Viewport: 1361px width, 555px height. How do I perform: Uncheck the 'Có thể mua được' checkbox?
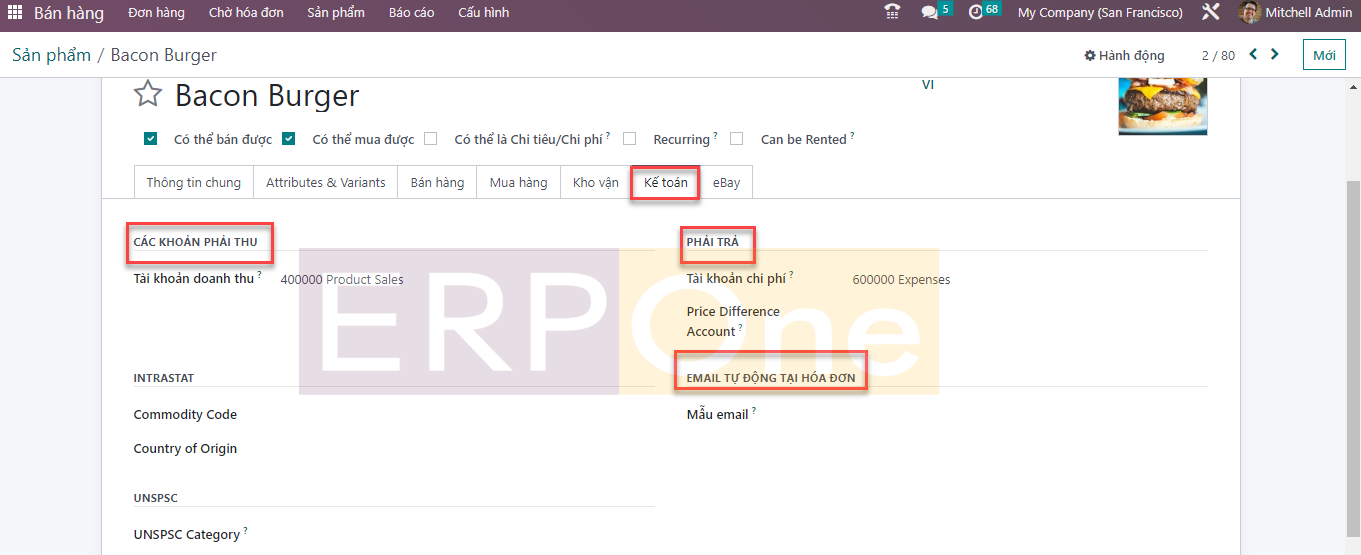pyautogui.click(x=288, y=139)
